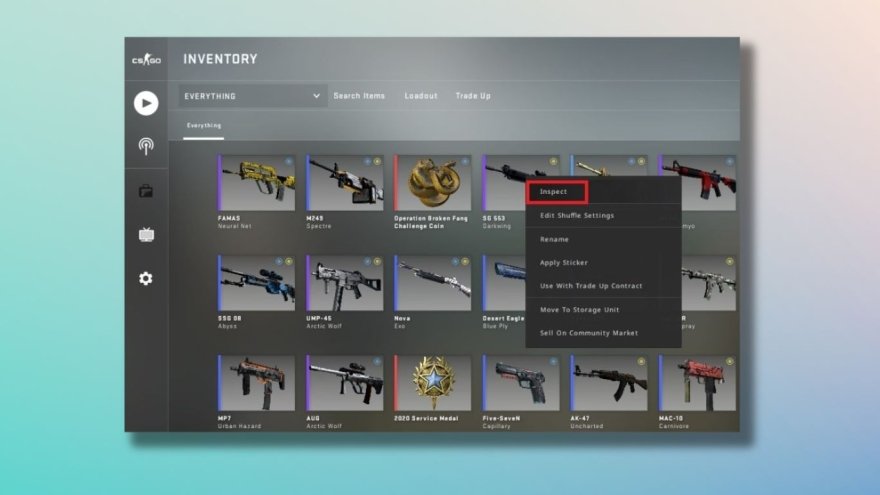Viewport: 880px width, 495px height.
Task: Select the Everything sub-tab
Action: [204, 126]
